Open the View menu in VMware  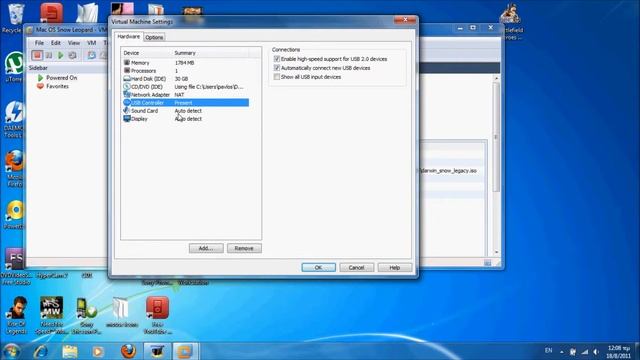tap(74, 42)
